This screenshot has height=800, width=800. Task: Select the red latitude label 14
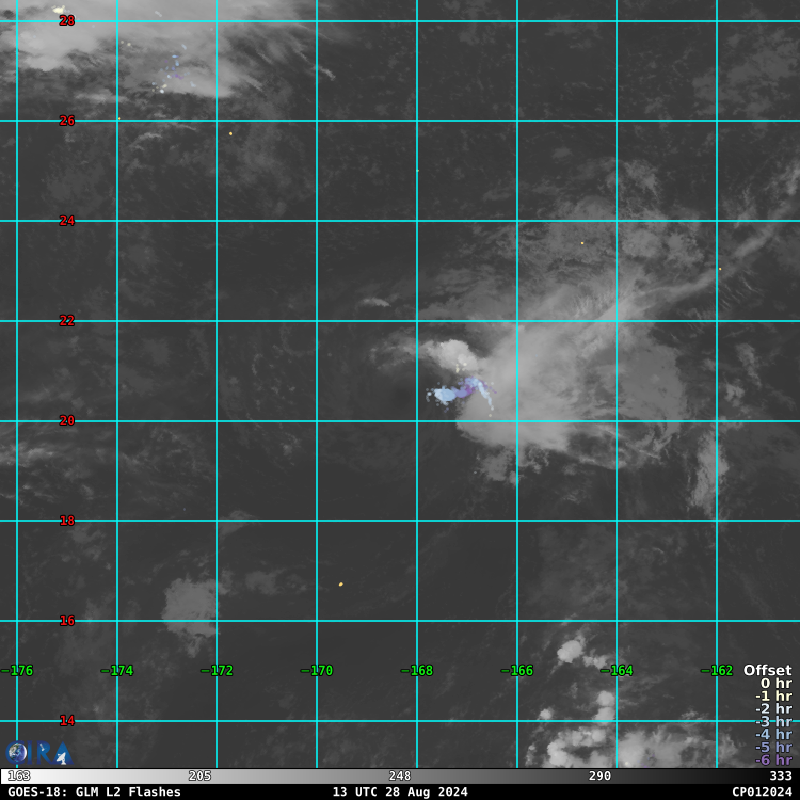tap(67, 720)
